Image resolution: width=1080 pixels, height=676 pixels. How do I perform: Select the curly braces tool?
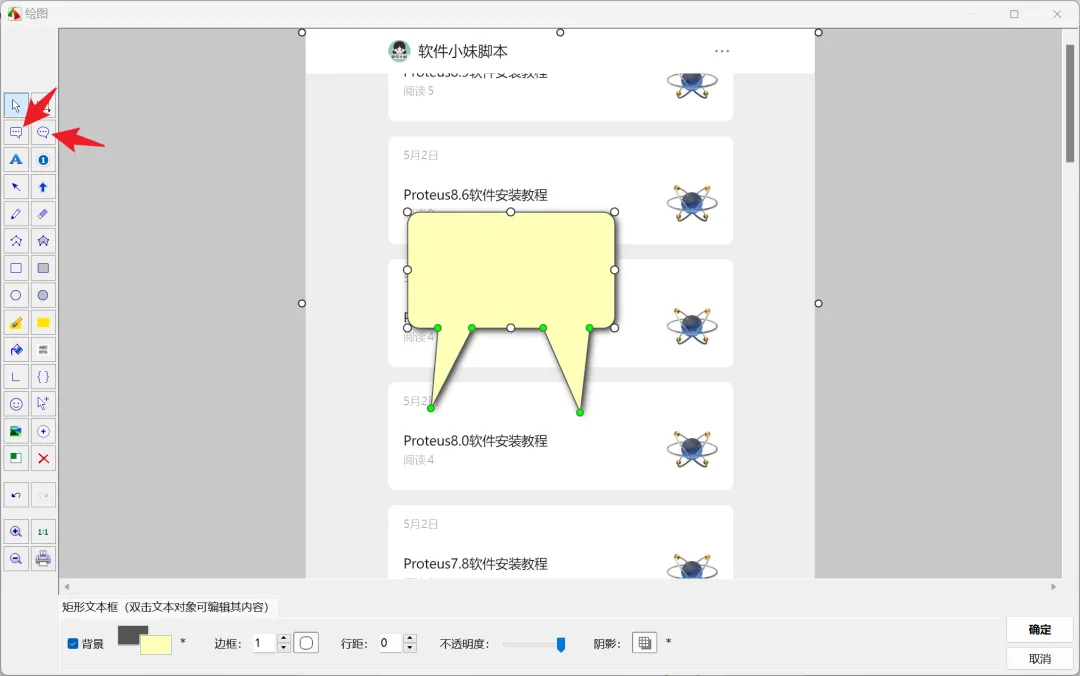[43, 377]
